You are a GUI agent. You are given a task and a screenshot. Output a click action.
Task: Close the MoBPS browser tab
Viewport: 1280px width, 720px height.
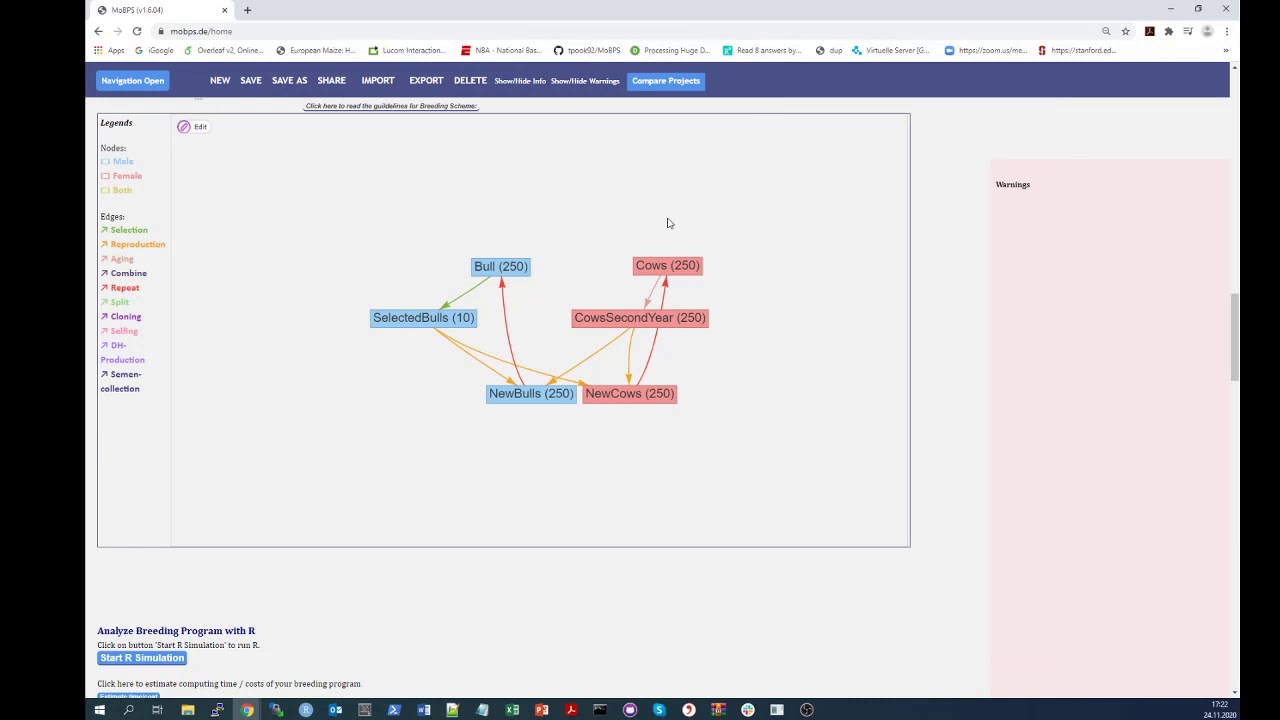pyautogui.click(x=224, y=10)
